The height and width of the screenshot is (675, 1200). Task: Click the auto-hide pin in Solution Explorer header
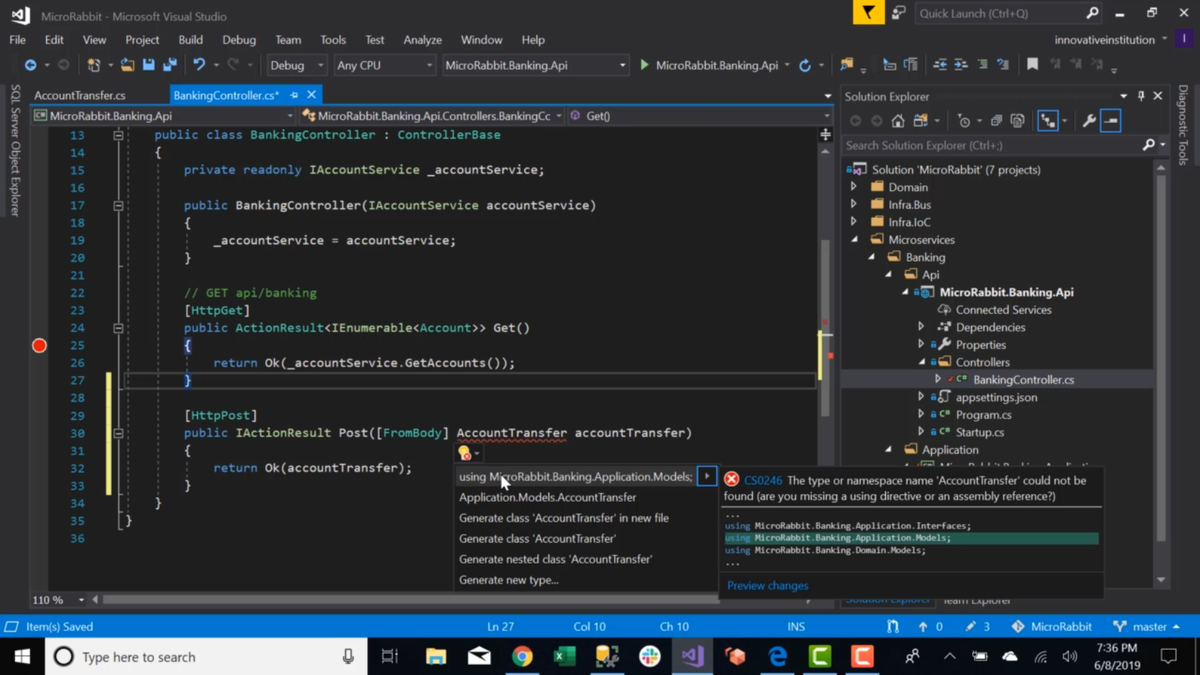coord(1141,96)
